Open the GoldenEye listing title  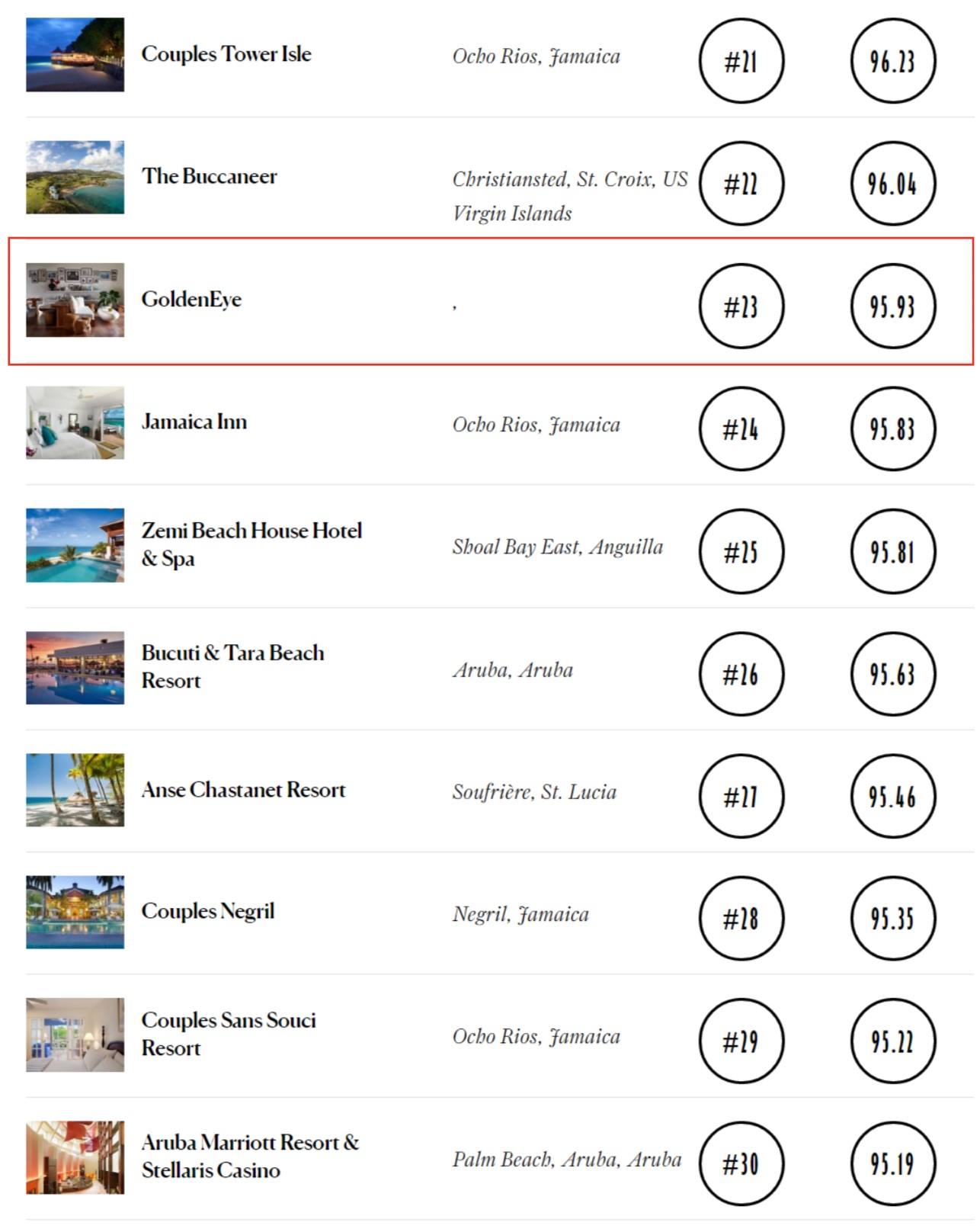coord(191,299)
